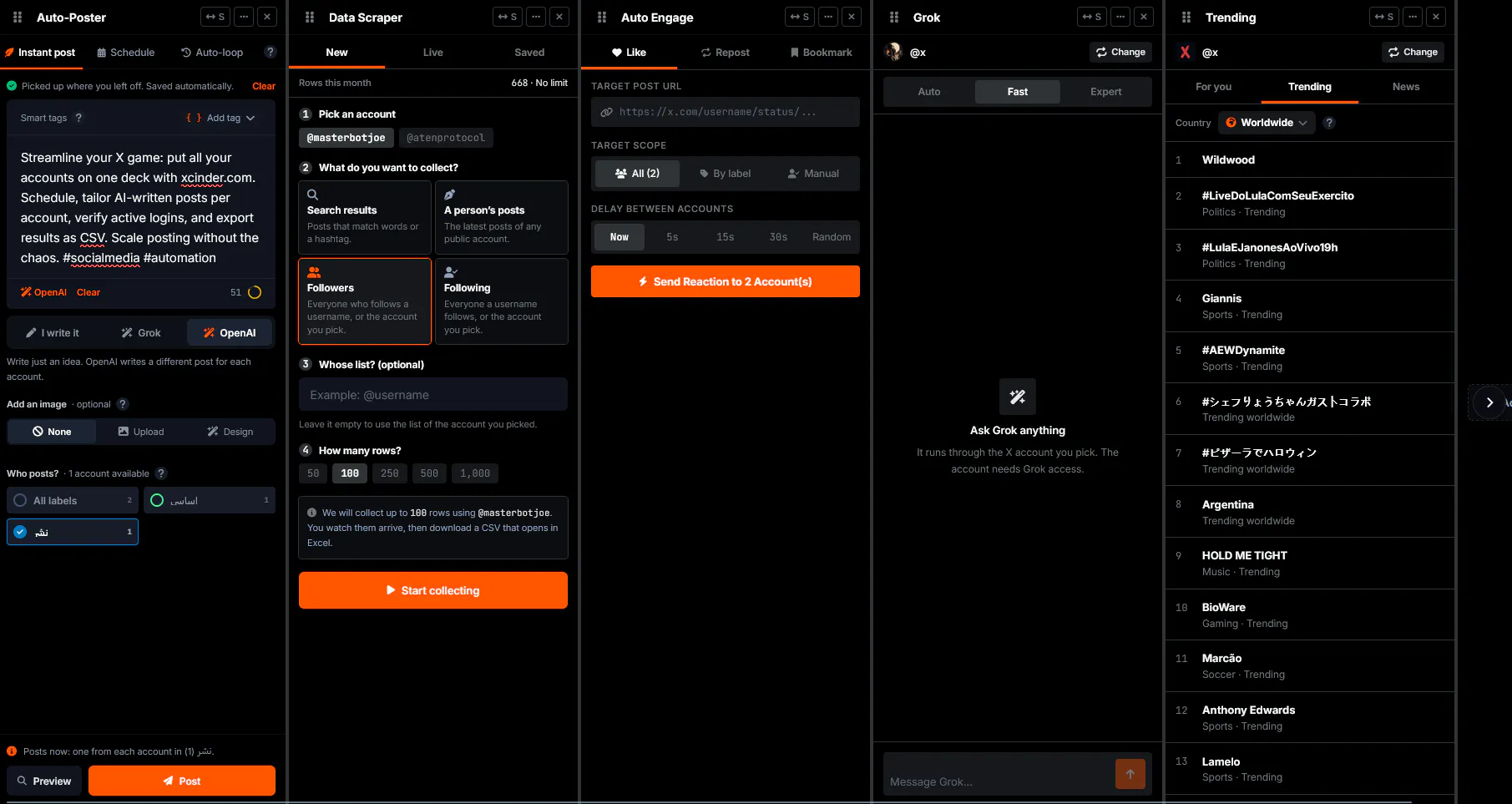Select the Followers collection card
Viewport: 1512px width, 804px height.
pyautogui.click(x=365, y=301)
